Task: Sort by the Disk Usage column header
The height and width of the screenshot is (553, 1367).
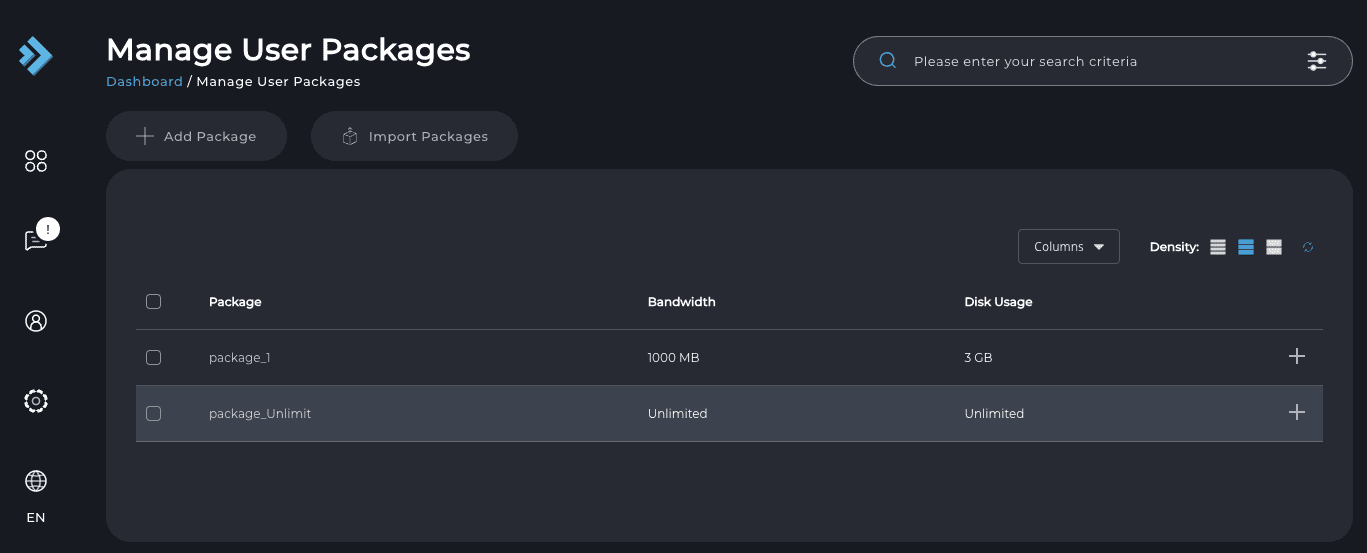Action: point(998,302)
